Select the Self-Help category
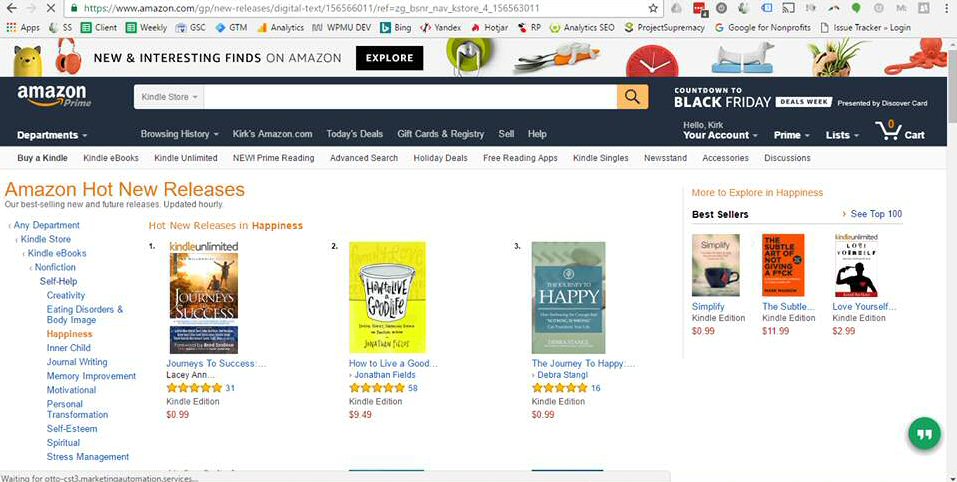The height and width of the screenshot is (482, 957). coord(58,281)
